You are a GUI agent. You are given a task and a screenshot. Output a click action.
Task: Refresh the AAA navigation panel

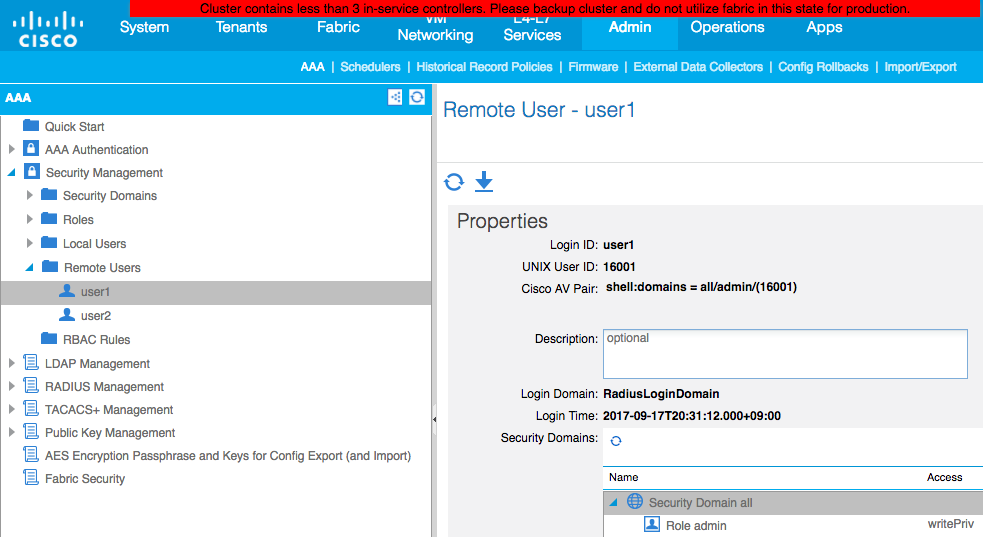(417, 97)
